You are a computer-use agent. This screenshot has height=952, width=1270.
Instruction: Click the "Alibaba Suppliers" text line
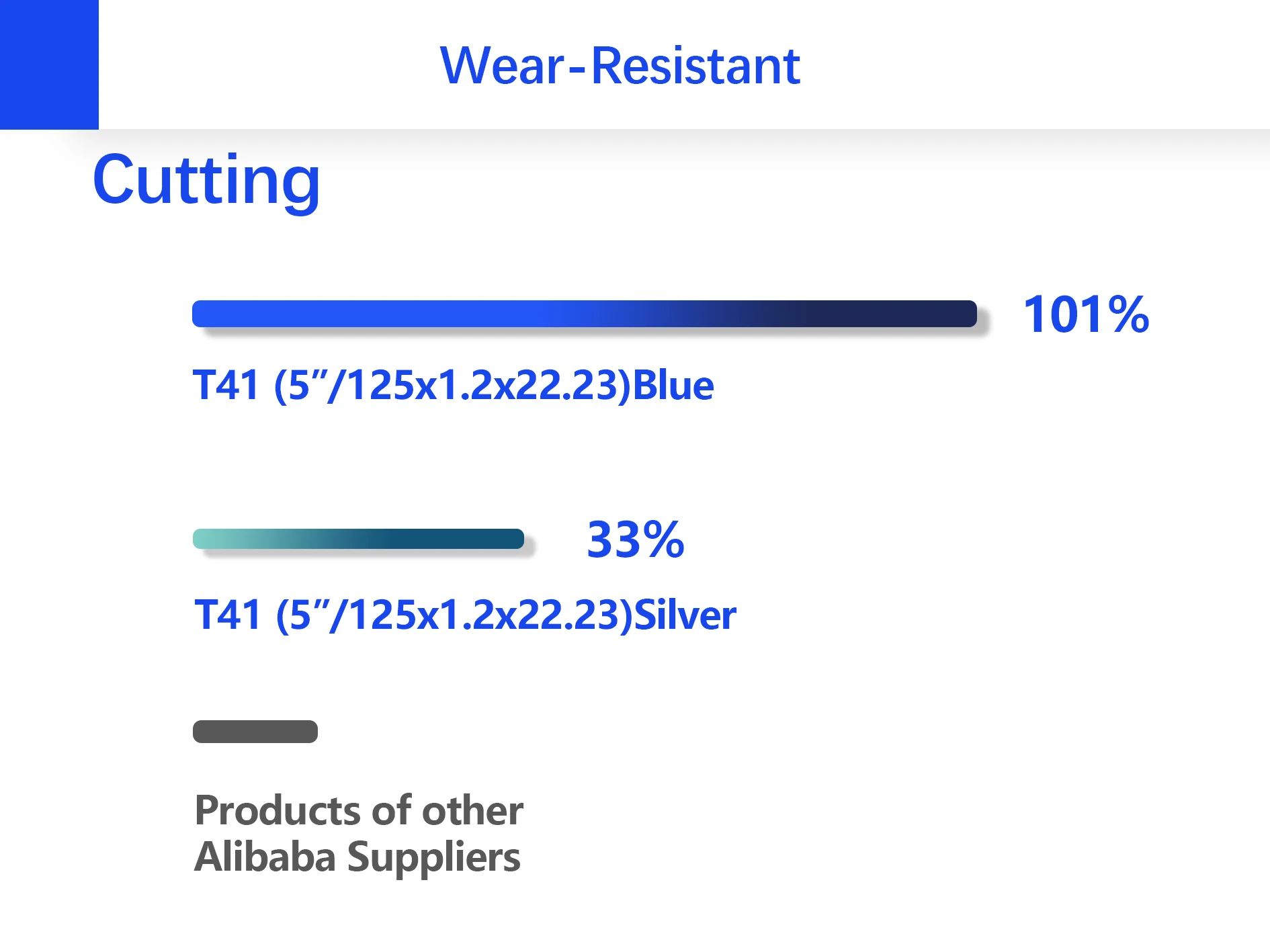pos(357,857)
